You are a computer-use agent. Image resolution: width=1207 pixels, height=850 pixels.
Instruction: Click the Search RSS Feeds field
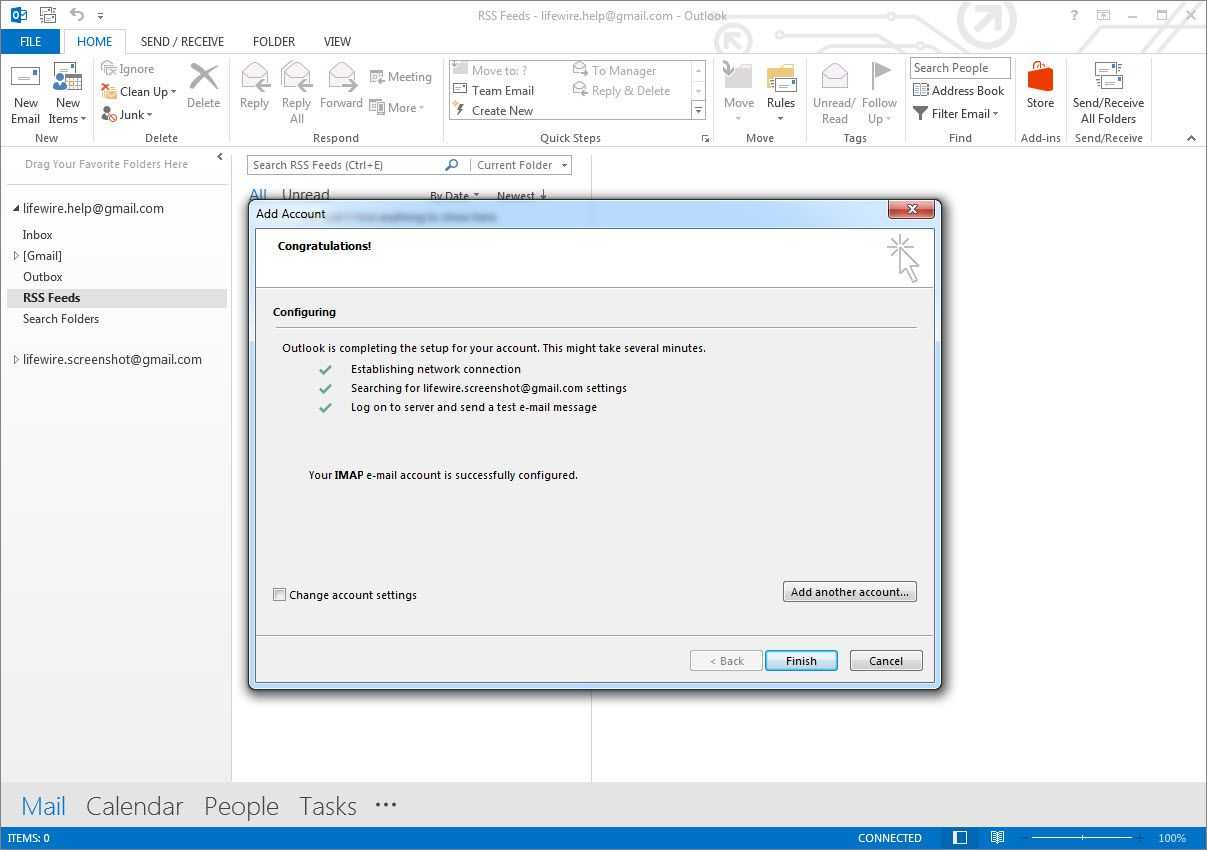pyautogui.click(x=345, y=165)
